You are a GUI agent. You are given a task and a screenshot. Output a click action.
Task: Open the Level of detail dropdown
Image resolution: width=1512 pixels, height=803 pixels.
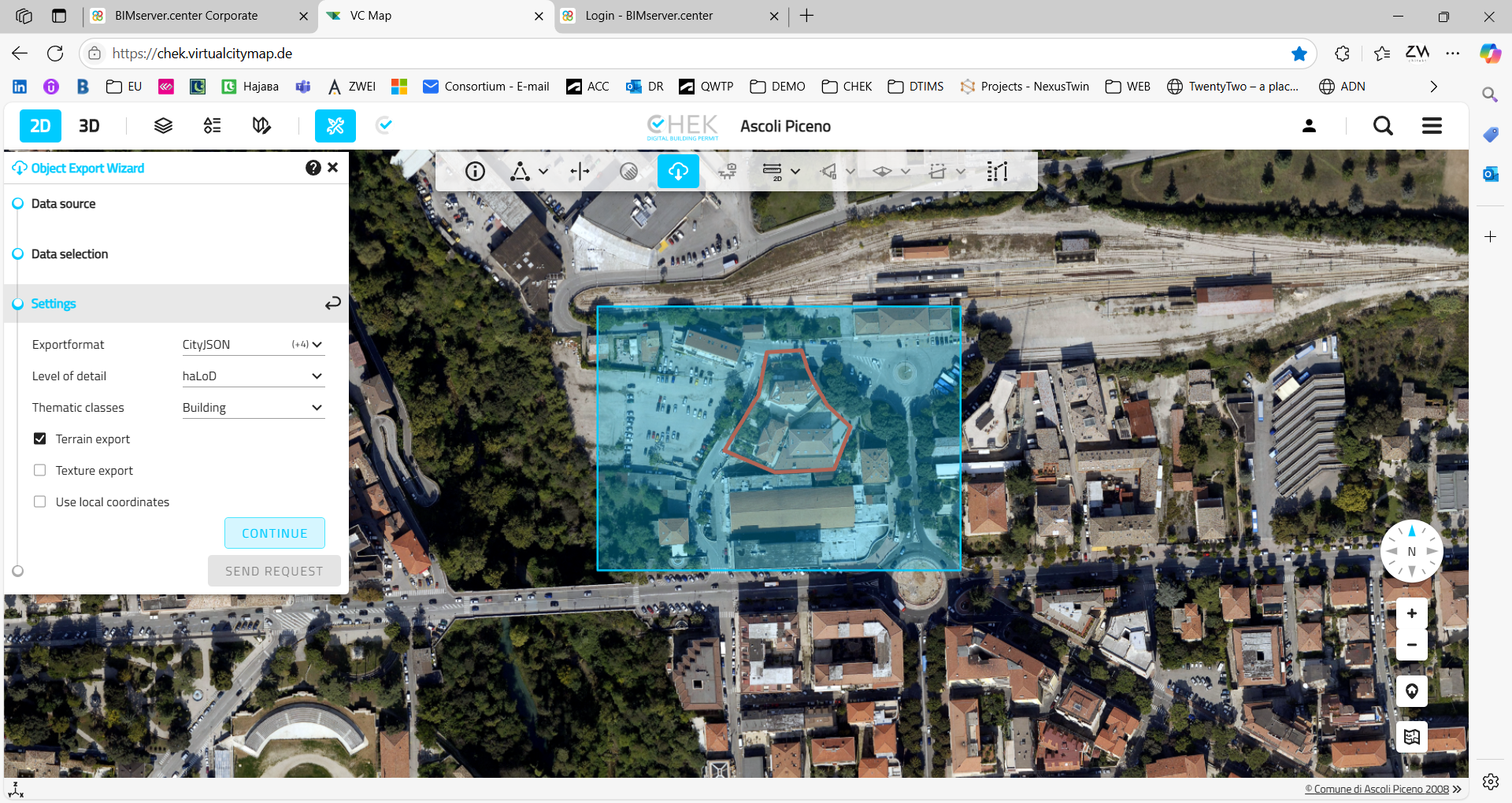(253, 376)
